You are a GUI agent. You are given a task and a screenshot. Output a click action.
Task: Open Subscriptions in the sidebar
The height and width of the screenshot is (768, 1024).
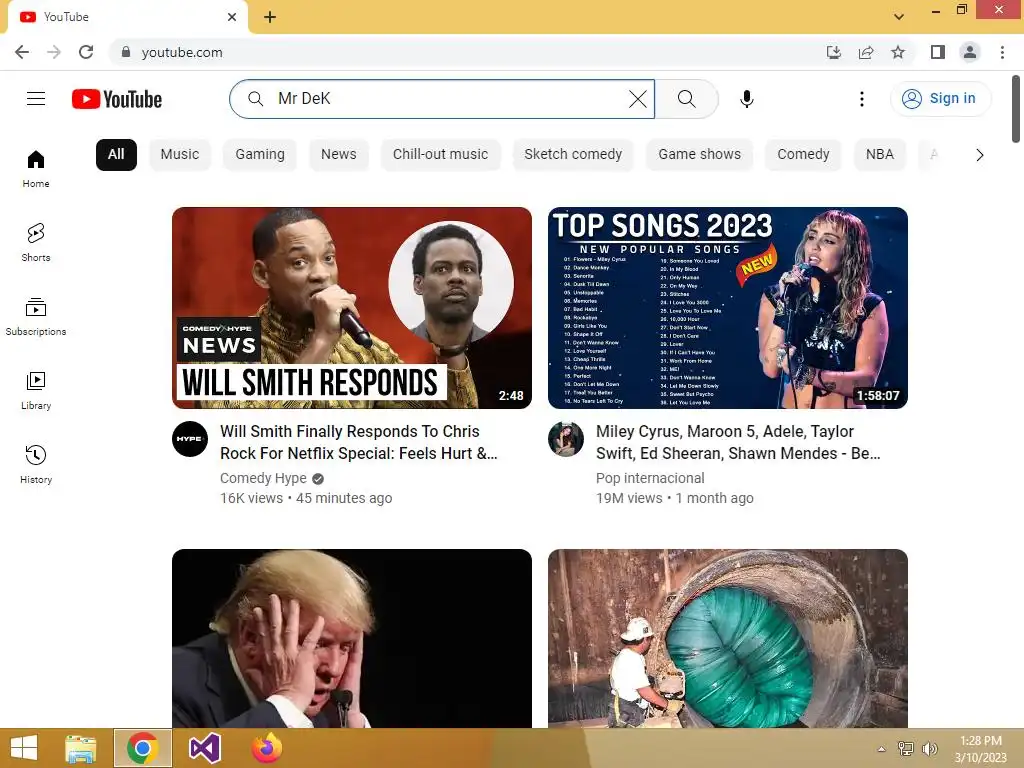[x=36, y=316]
